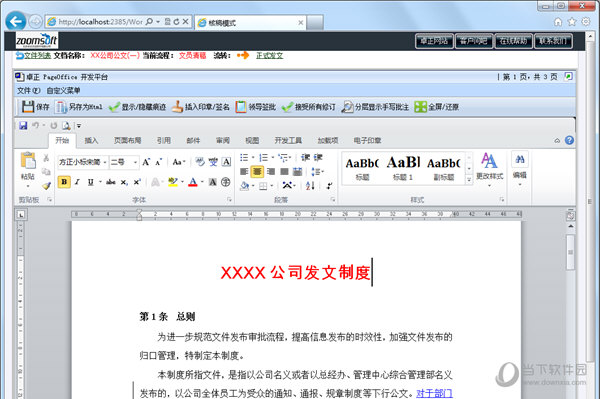Click the format painter brush icon
This screenshot has width=600, height=399.
tap(46, 186)
